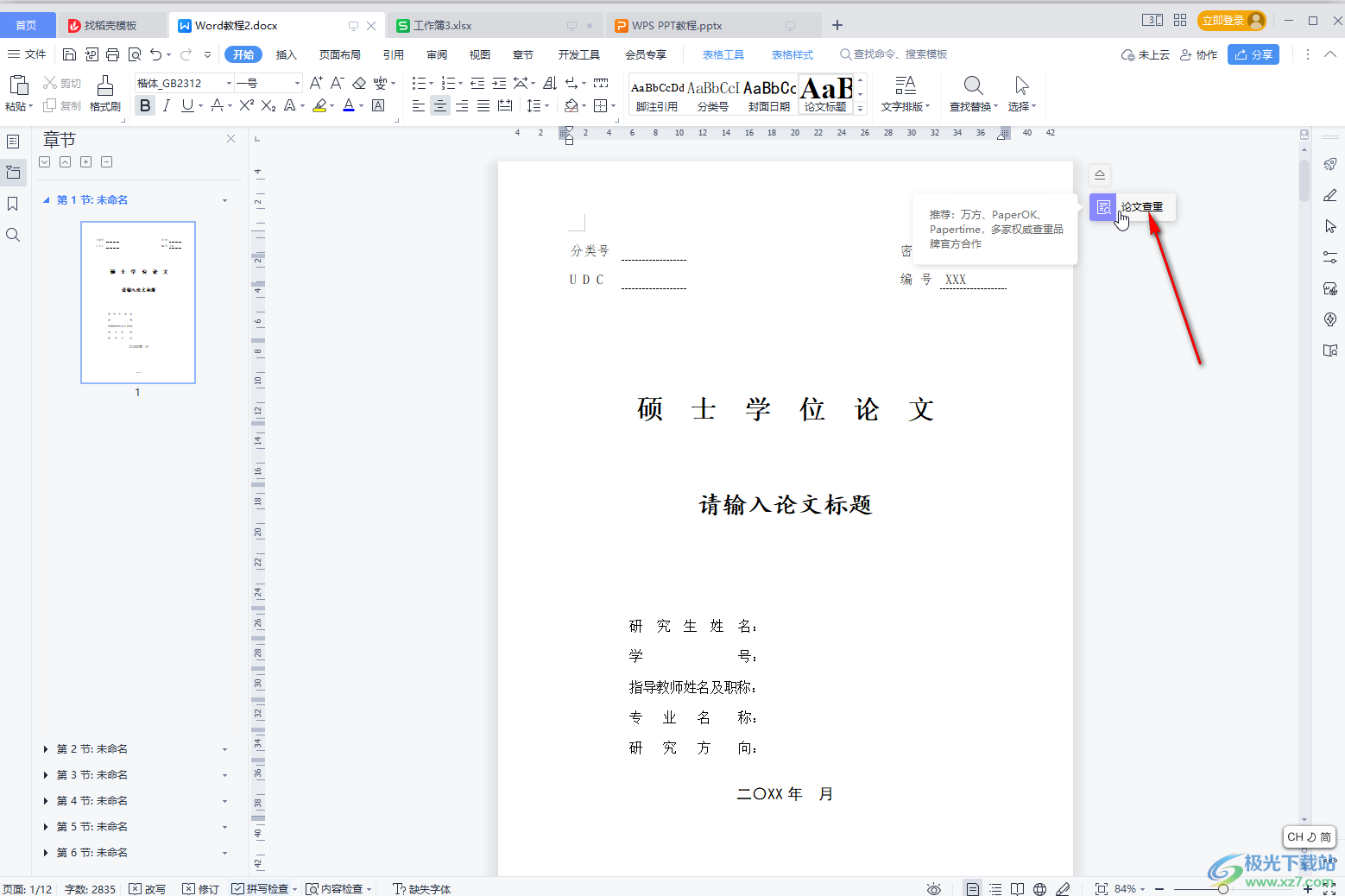Toggle Underline formatting
This screenshot has height=896, width=1345.
tap(186, 105)
